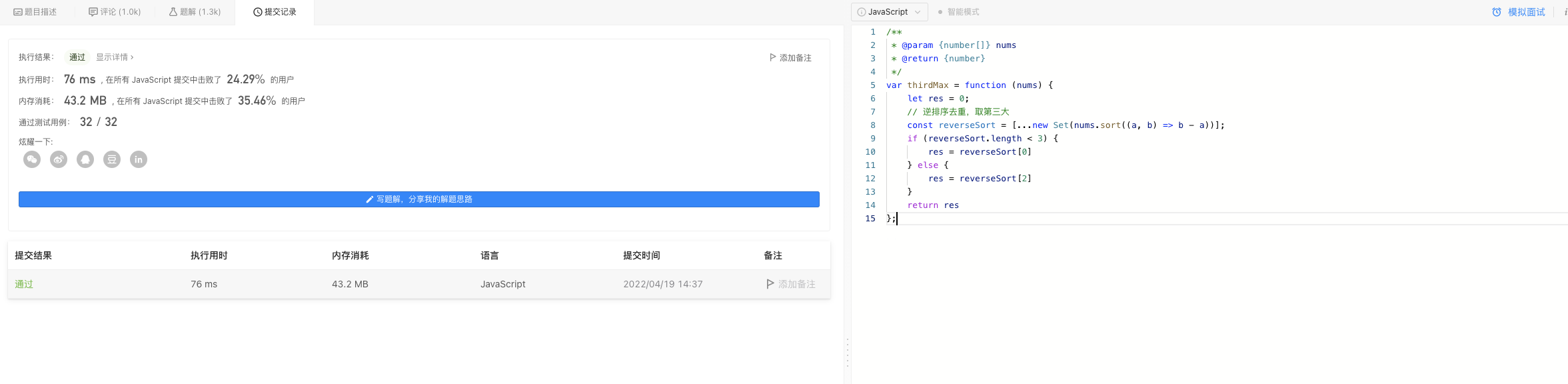The image size is (1568, 384).
Task: Click the 'if (reverseSort.length < 3)' line
Action: [x=983, y=139]
